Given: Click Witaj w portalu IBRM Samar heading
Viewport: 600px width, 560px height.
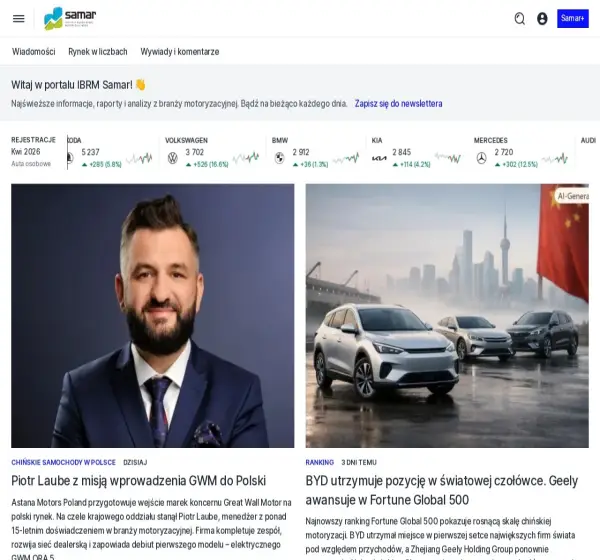Looking at the screenshot, I should (78, 85).
